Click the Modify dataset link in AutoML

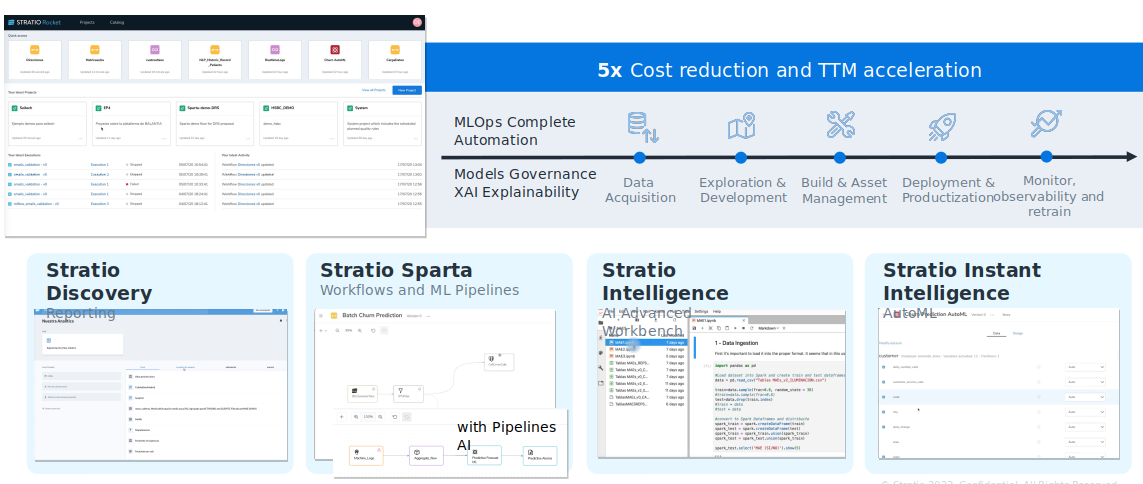(x=890, y=343)
